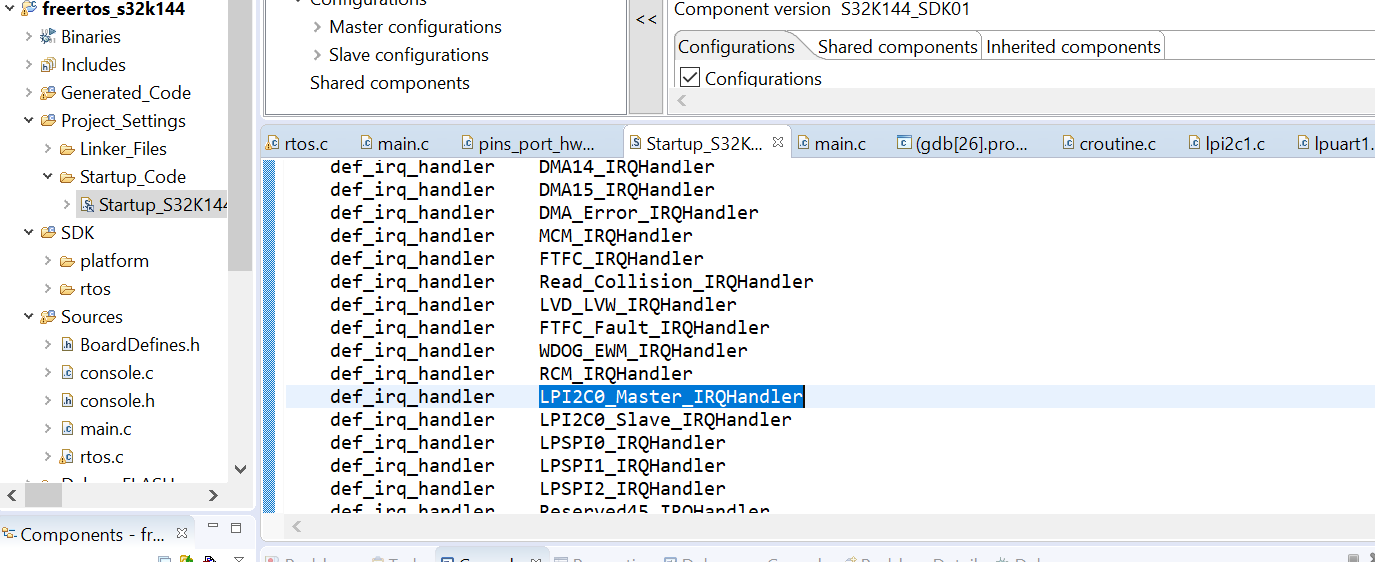The width and height of the screenshot is (1375, 562).
Task: Maximize the Components view panel
Action: [236, 527]
